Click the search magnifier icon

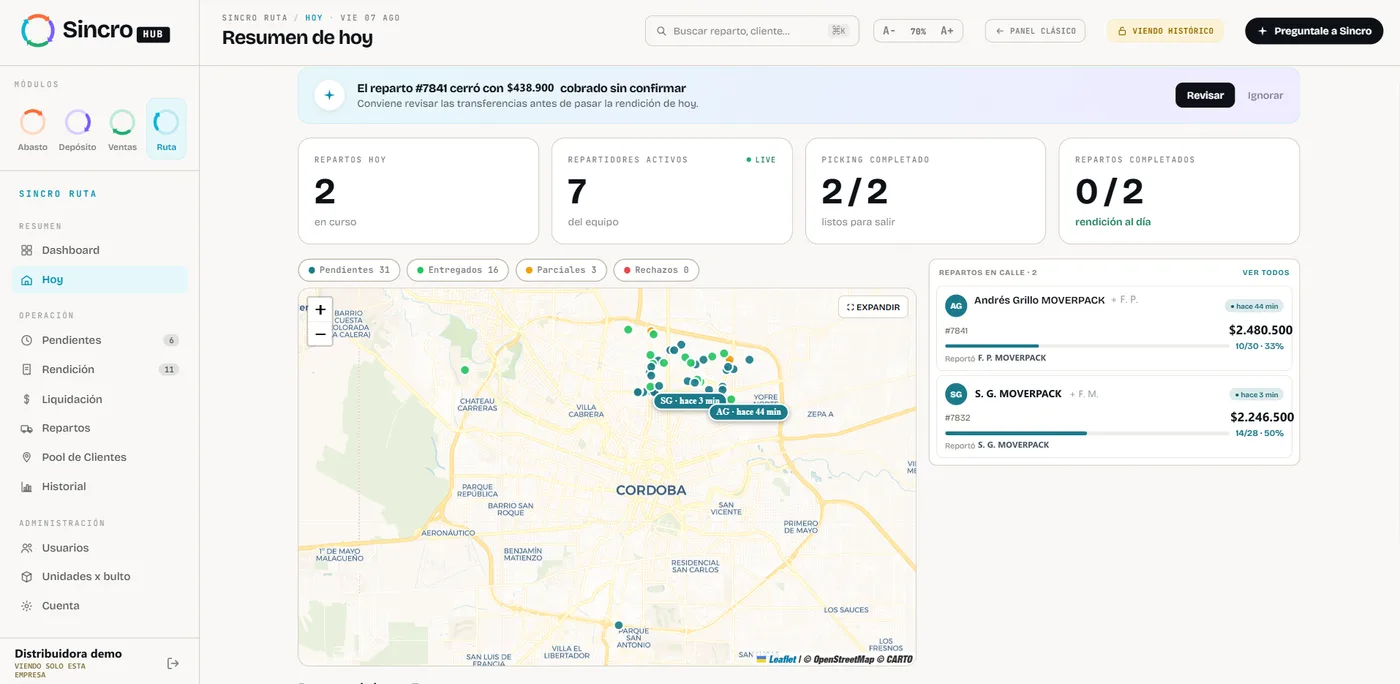coord(661,31)
